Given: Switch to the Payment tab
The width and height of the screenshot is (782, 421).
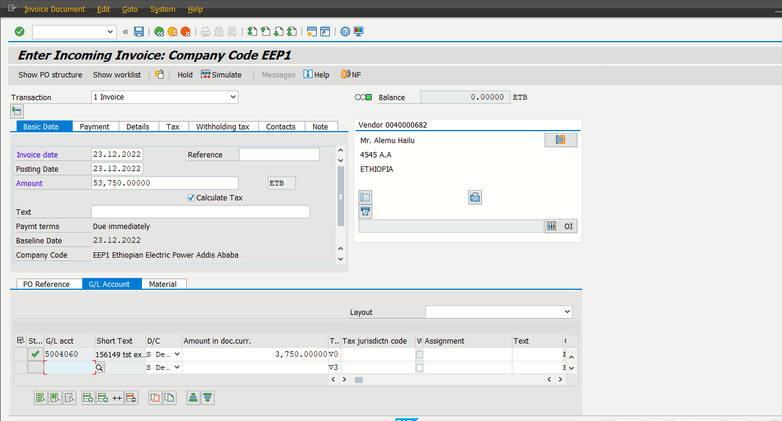Looking at the screenshot, I should (94, 127).
